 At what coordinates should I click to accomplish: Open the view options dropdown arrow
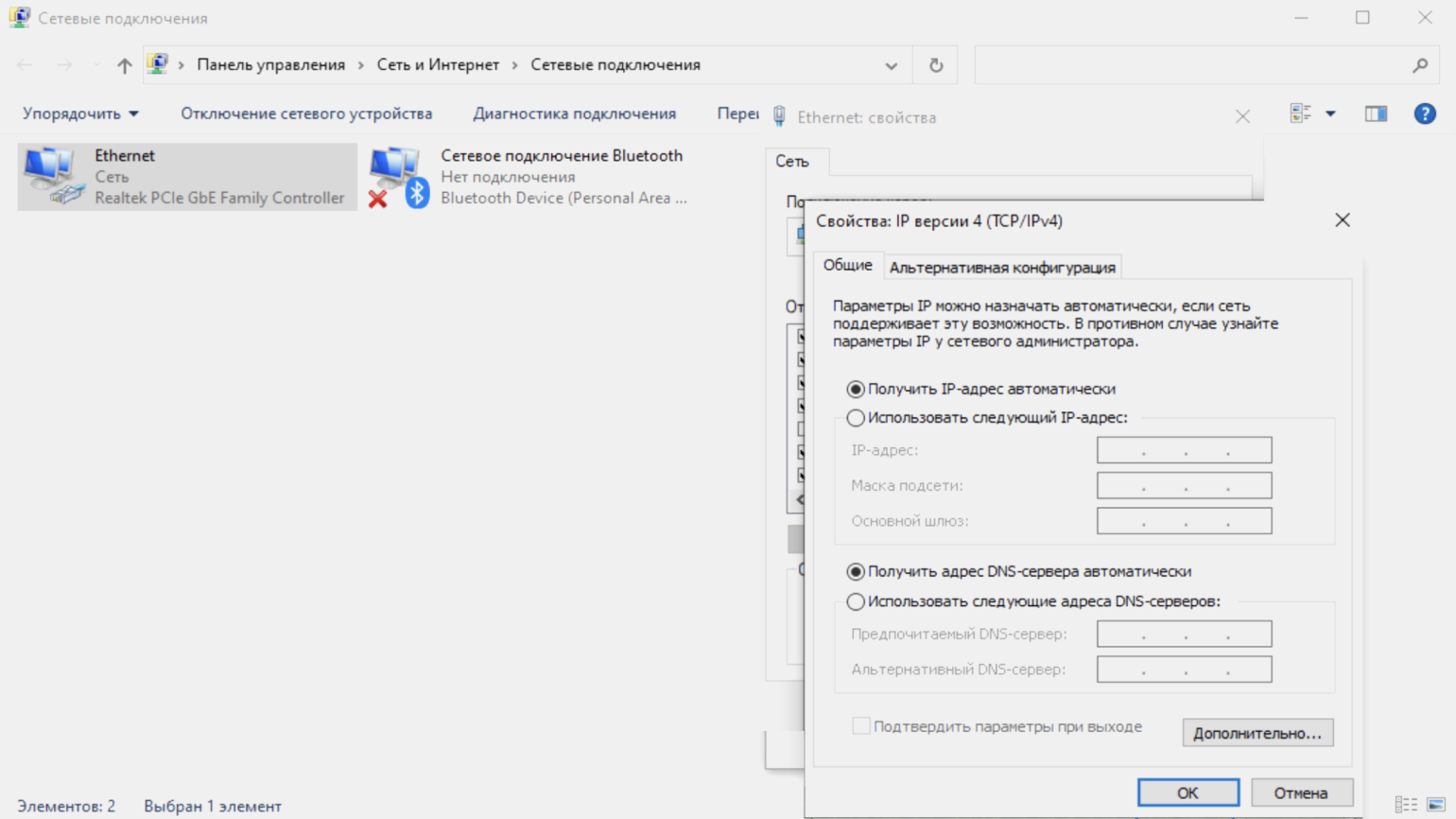pos(1329,114)
